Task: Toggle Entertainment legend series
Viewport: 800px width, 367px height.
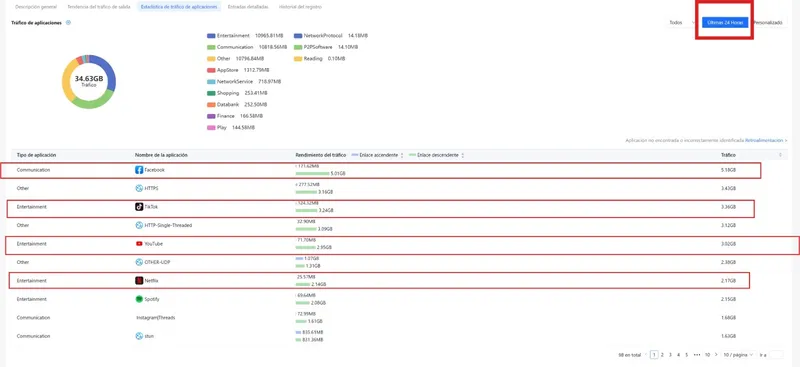Action: (244, 36)
